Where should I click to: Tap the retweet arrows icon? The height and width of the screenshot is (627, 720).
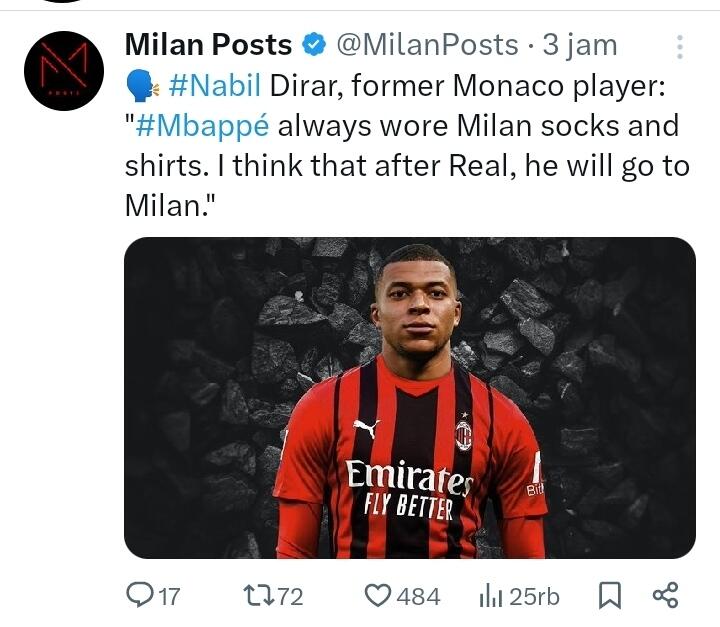coord(257,596)
